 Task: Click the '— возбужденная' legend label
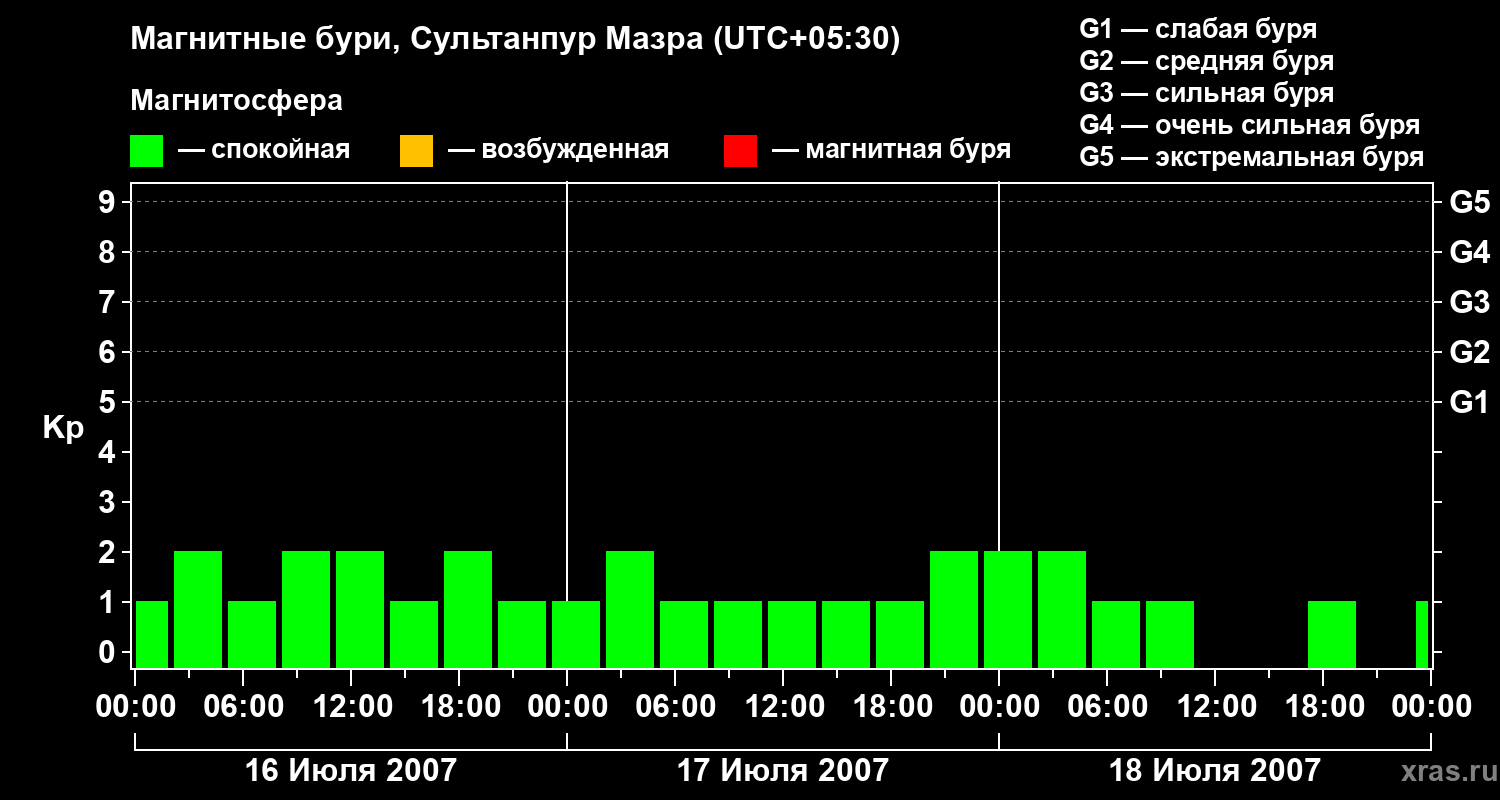click(x=558, y=151)
